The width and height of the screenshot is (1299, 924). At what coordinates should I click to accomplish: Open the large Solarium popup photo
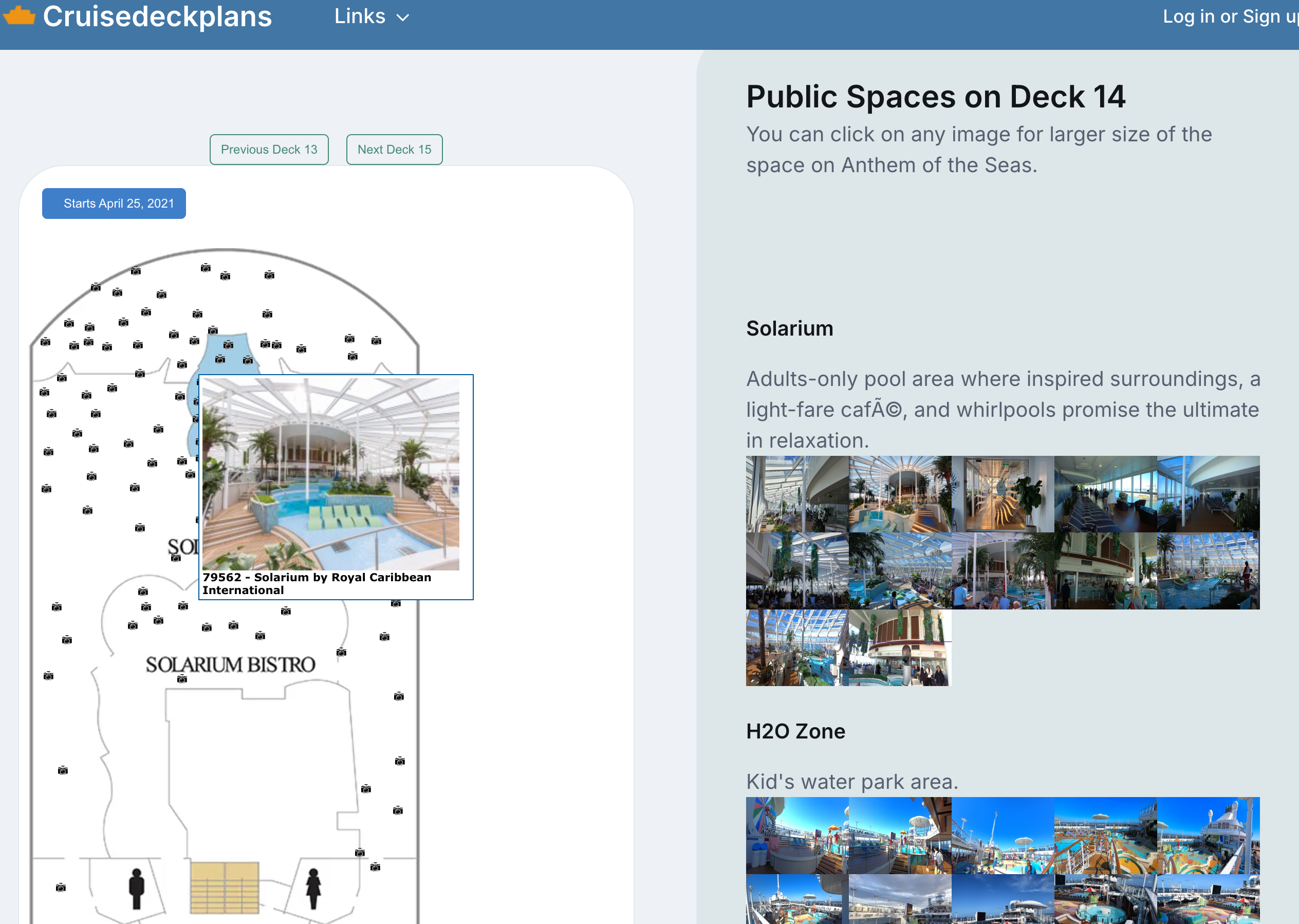tap(330, 474)
